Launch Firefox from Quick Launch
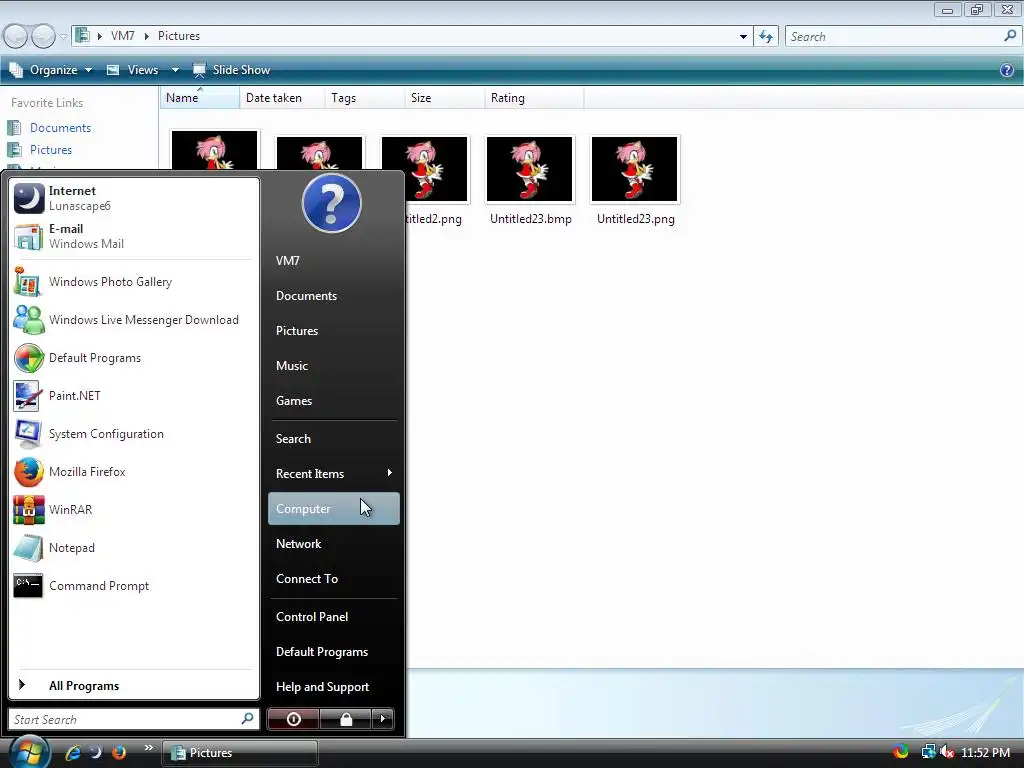1024x768 pixels. pos(119,752)
